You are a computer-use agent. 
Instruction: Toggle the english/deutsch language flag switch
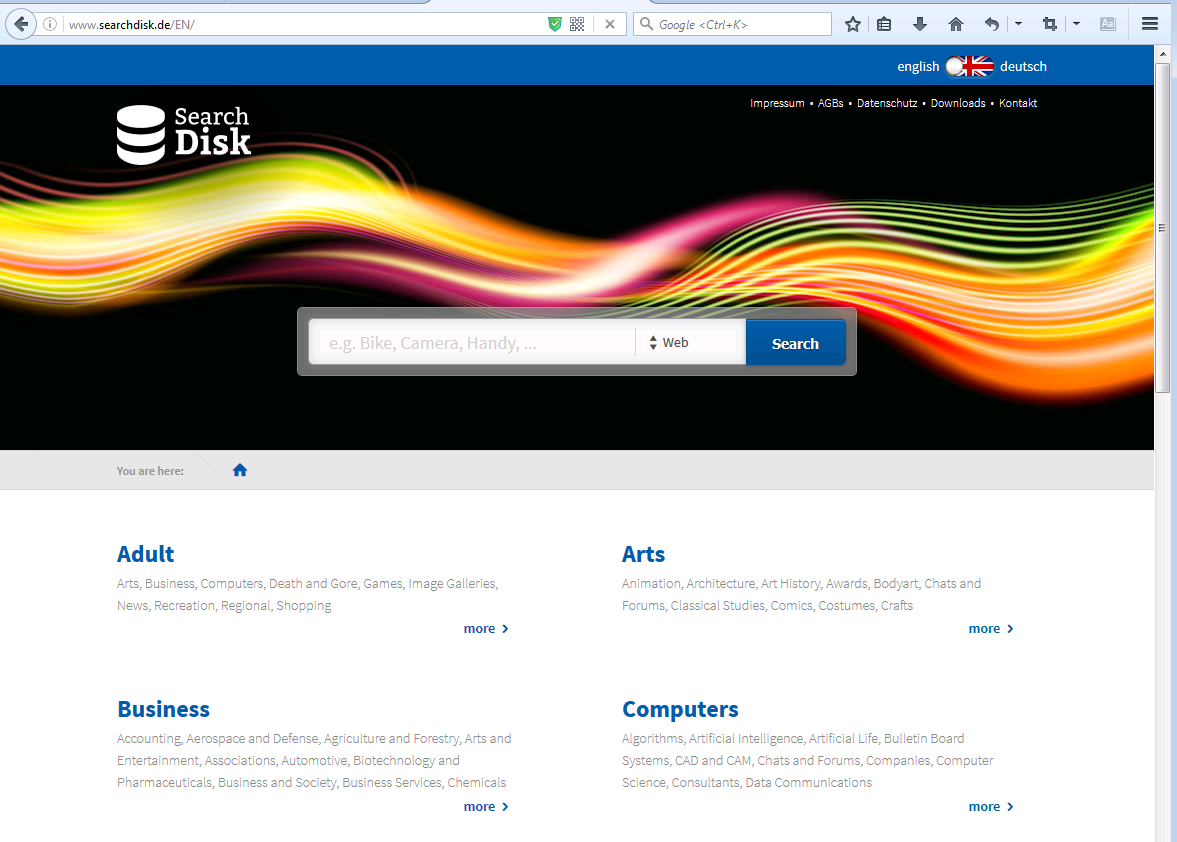pyautogui.click(x=969, y=66)
